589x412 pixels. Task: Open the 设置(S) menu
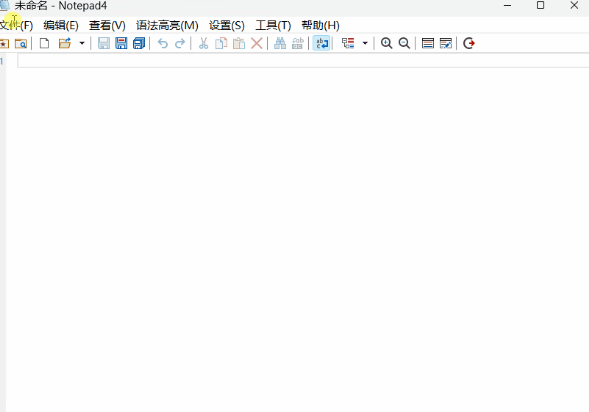(x=227, y=26)
